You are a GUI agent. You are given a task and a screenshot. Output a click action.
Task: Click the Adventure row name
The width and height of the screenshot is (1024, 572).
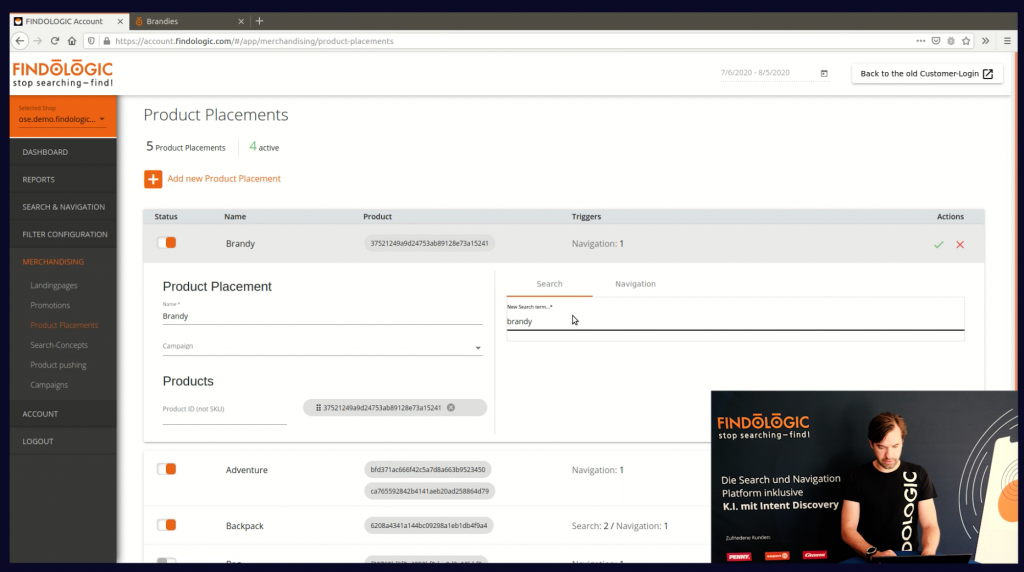click(x=246, y=470)
